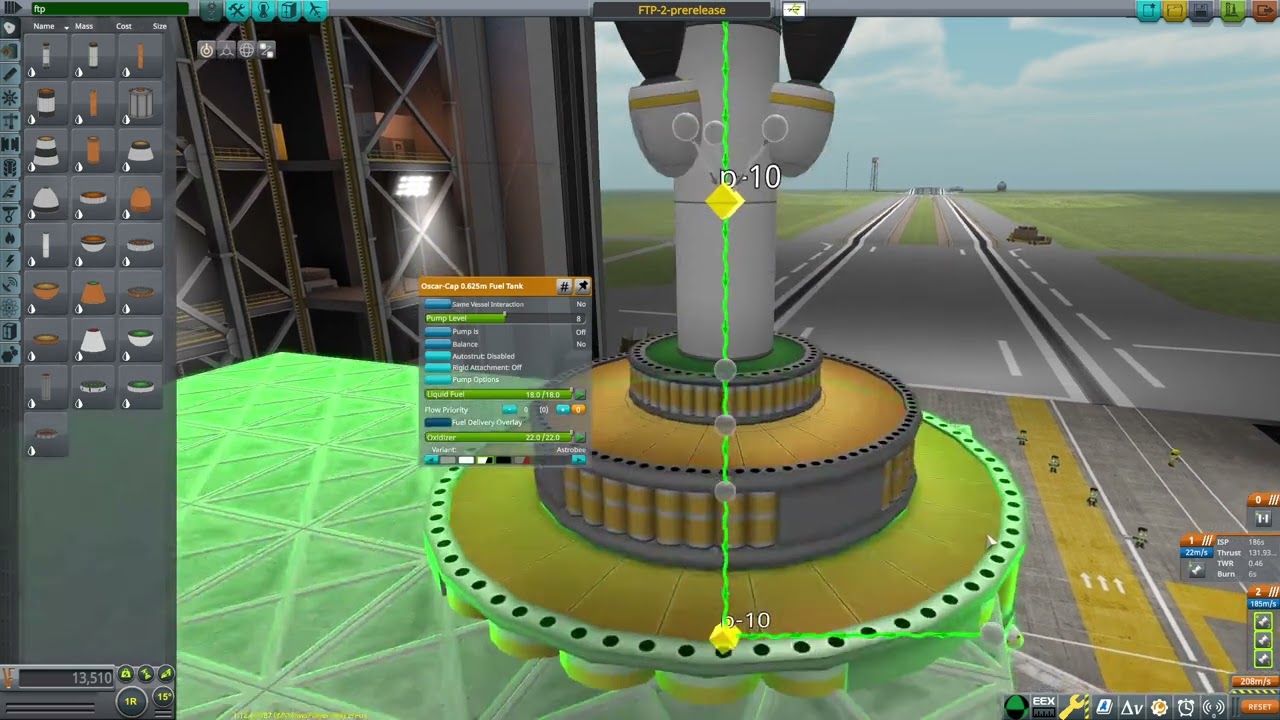Click the airplane icon in top toolbar
This screenshot has width=1280, height=720.
[x=315, y=11]
